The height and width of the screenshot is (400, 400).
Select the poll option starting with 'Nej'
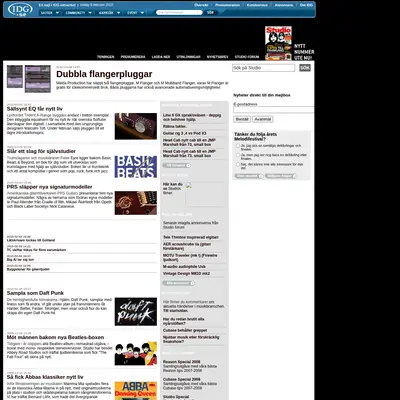tap(238, 164)
